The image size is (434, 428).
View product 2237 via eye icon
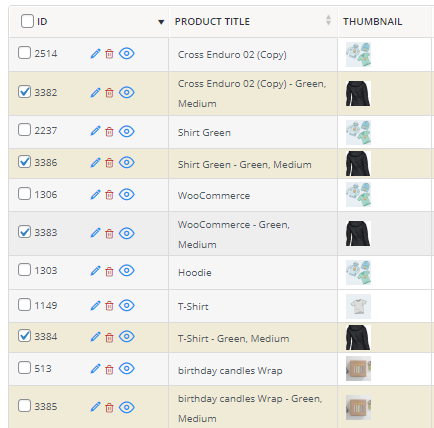(127, 131)
